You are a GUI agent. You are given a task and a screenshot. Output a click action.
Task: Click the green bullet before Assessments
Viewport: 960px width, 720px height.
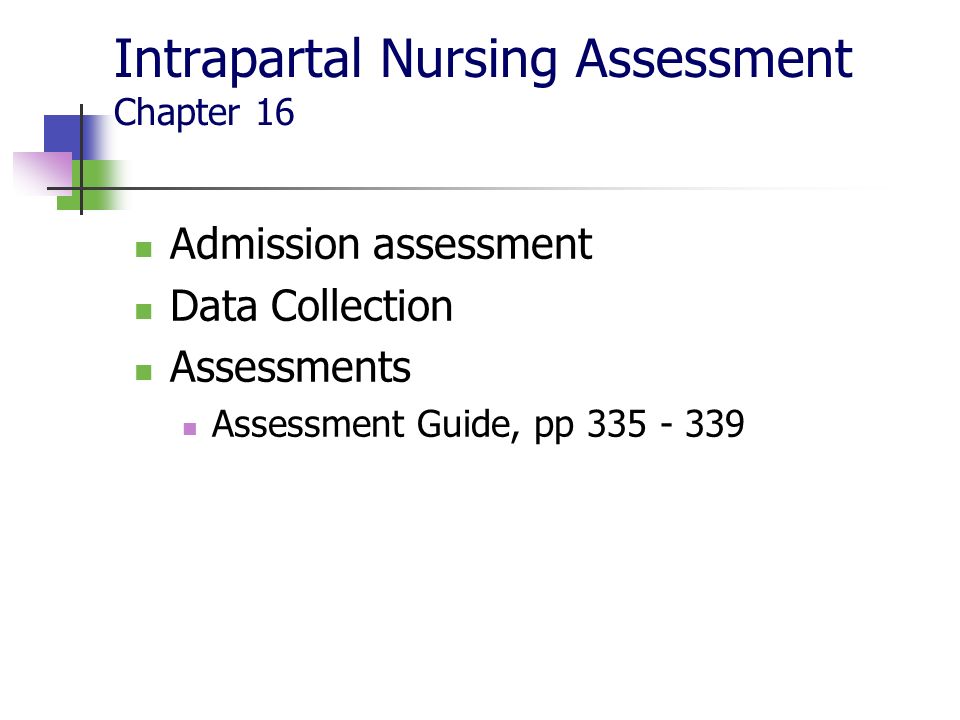[x=143, y=372]
